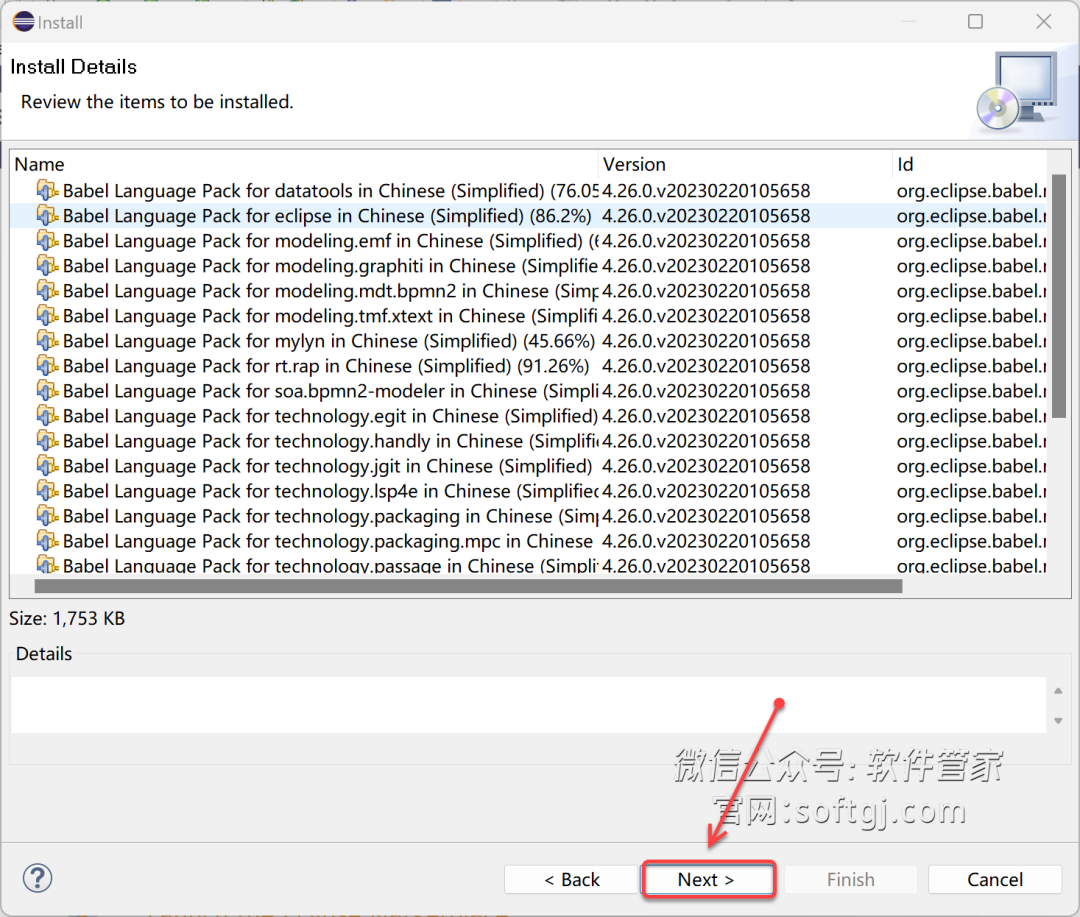Viewport: 1080px width, 917px height.
Task: Select the modeling.emf language pack icon
Action: 47,240
